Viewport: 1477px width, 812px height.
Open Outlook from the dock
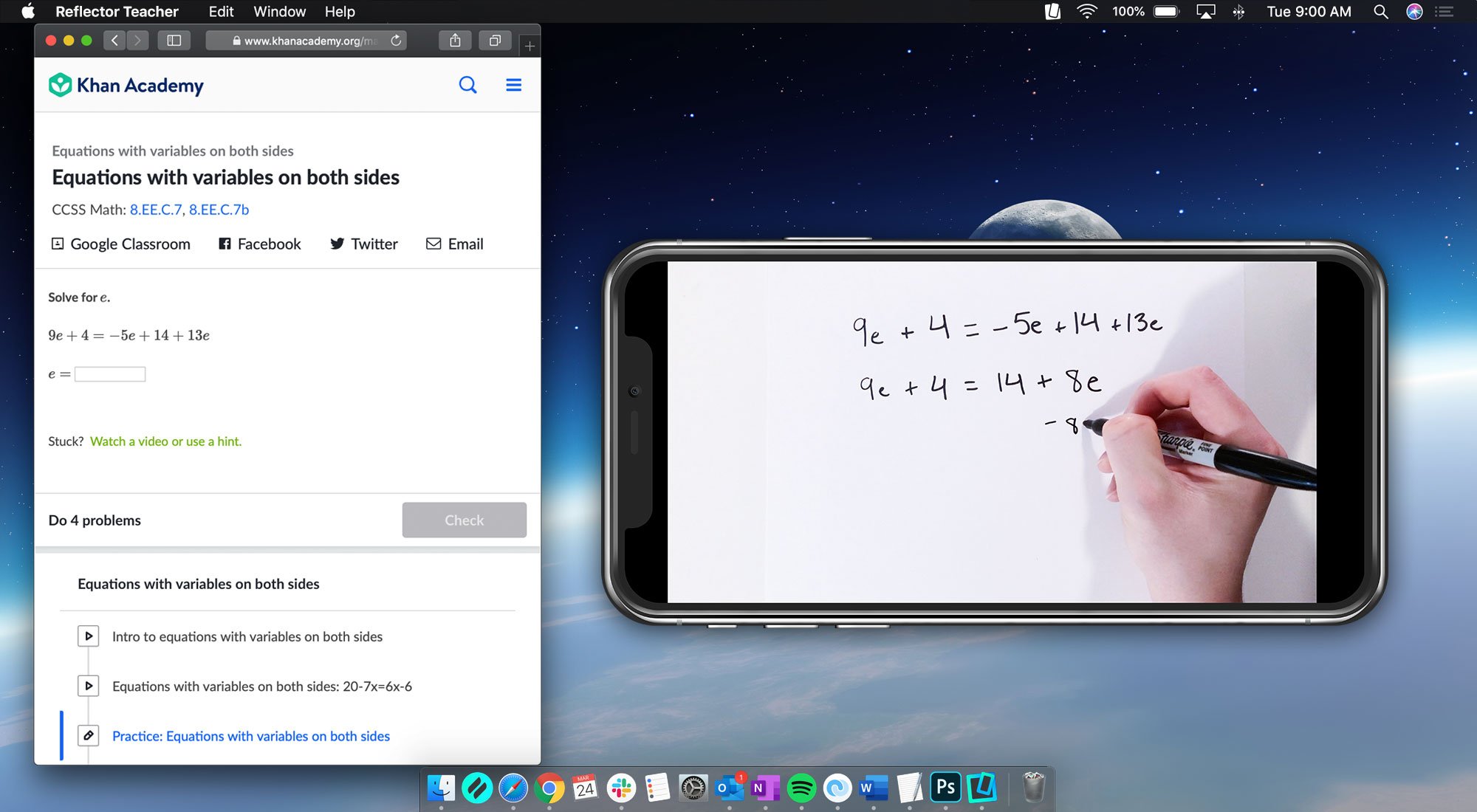pos(729,788)
